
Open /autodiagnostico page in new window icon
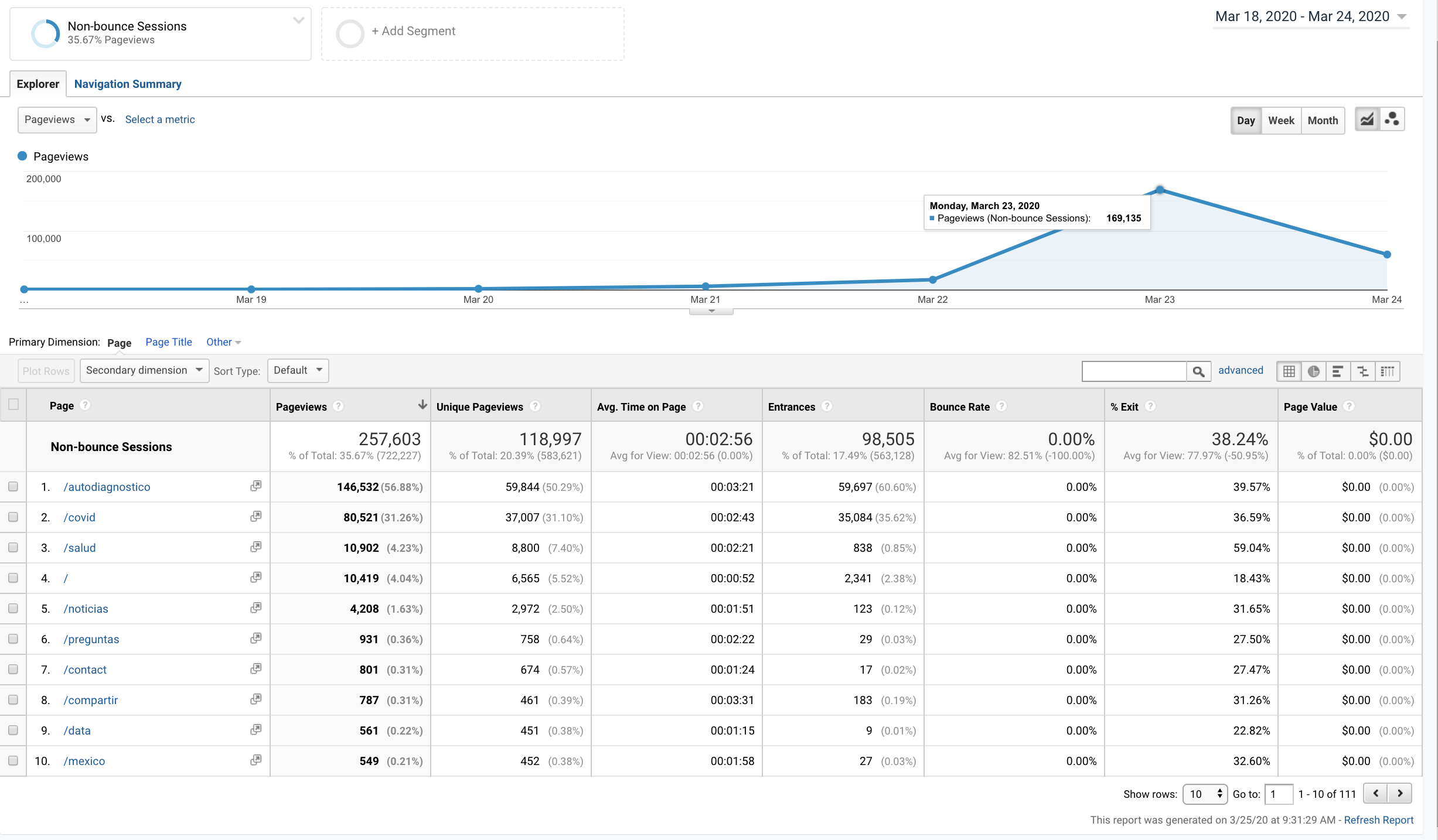[255, 486]
